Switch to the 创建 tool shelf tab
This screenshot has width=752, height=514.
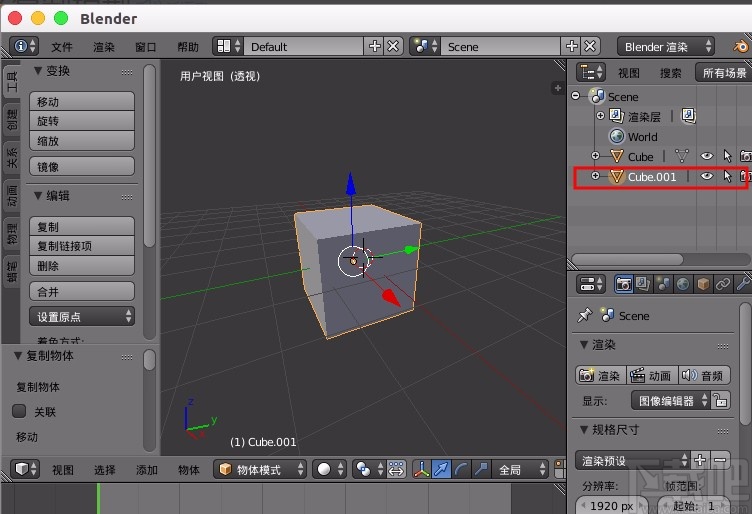pyautogui.click(x=12, y=119)
